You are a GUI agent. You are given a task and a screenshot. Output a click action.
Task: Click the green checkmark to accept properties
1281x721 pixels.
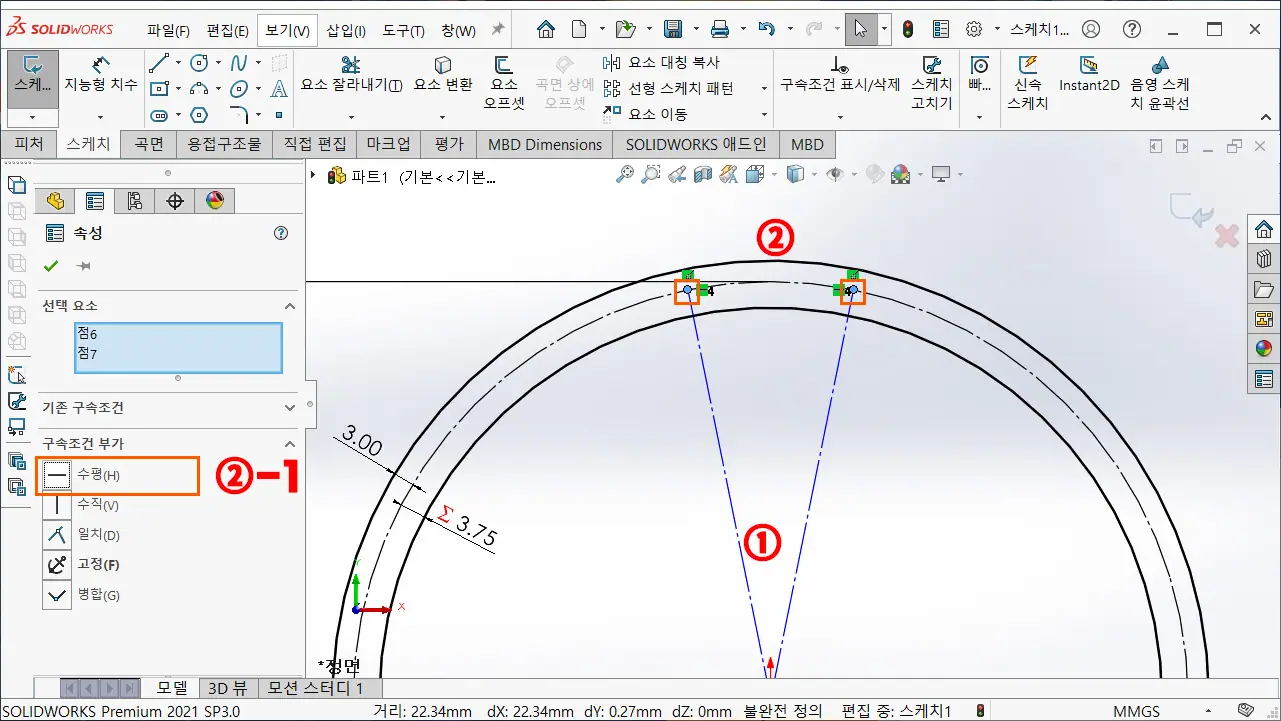pyautogui.click(x=51, y=266)
